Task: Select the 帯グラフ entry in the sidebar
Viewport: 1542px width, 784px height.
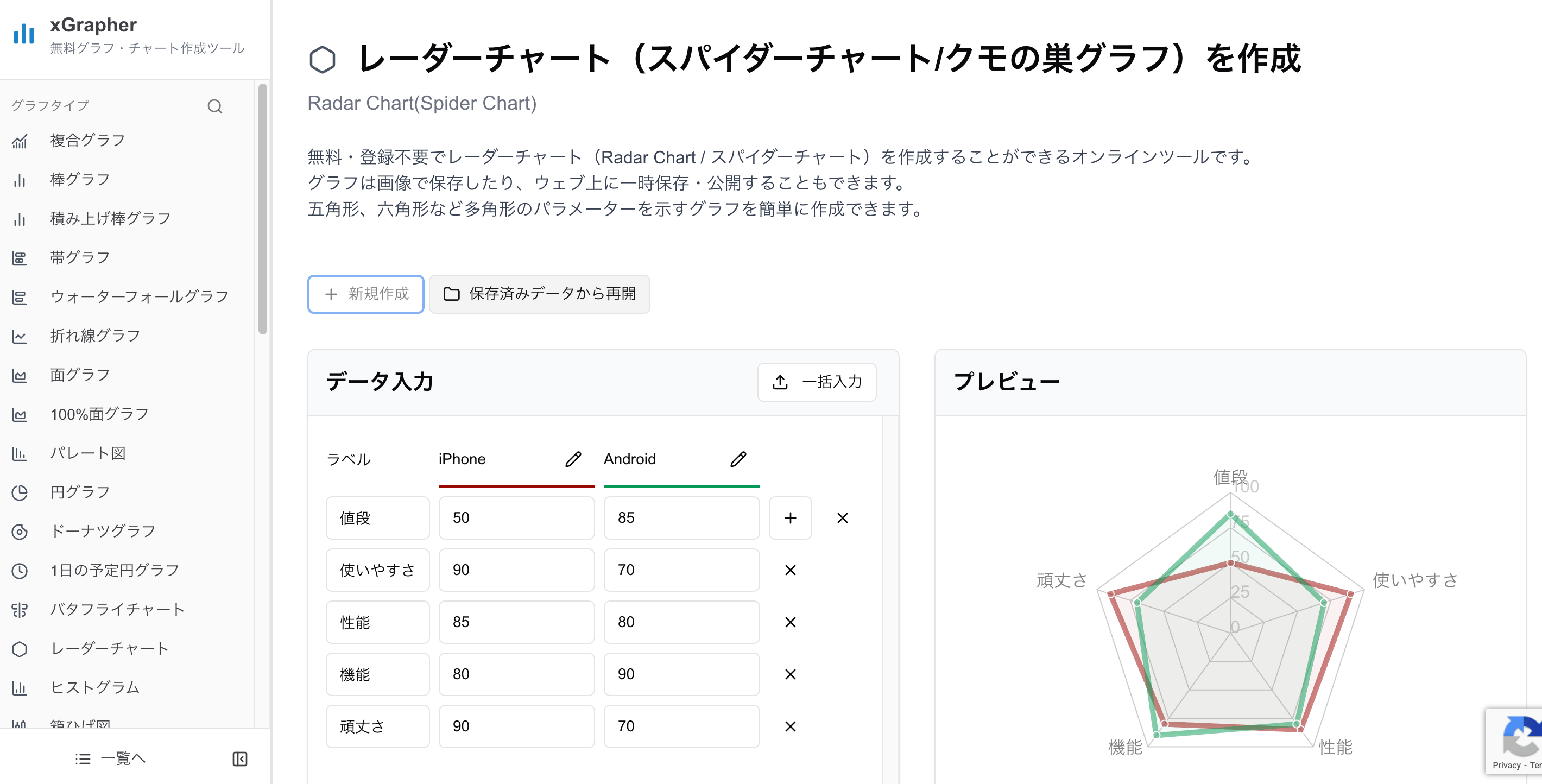Action: [x=80, y=257]
